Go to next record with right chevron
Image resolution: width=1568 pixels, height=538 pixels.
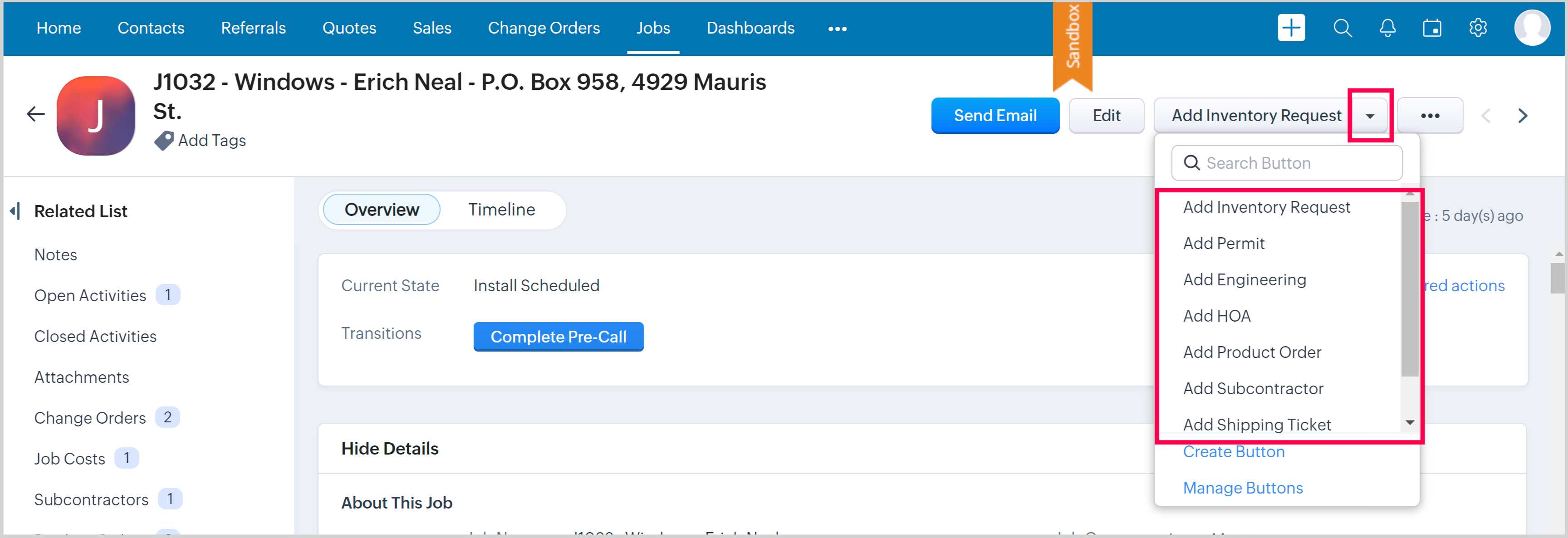point(1522,116)
